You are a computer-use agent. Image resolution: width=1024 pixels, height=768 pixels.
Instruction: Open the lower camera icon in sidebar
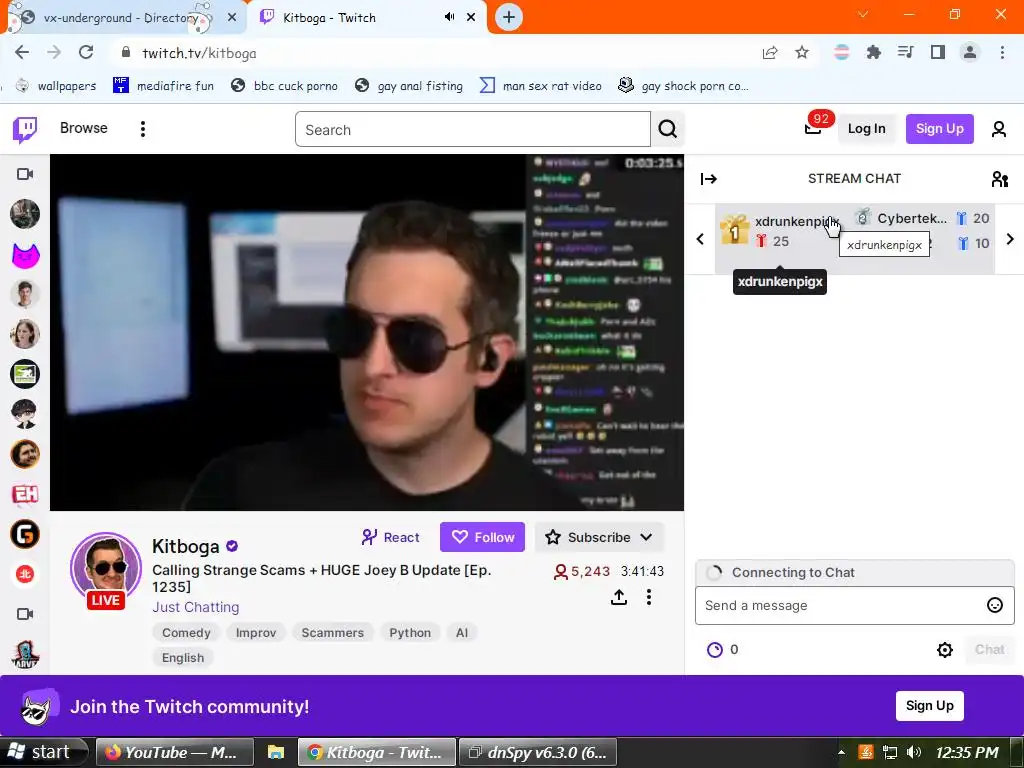pos(25,614)
